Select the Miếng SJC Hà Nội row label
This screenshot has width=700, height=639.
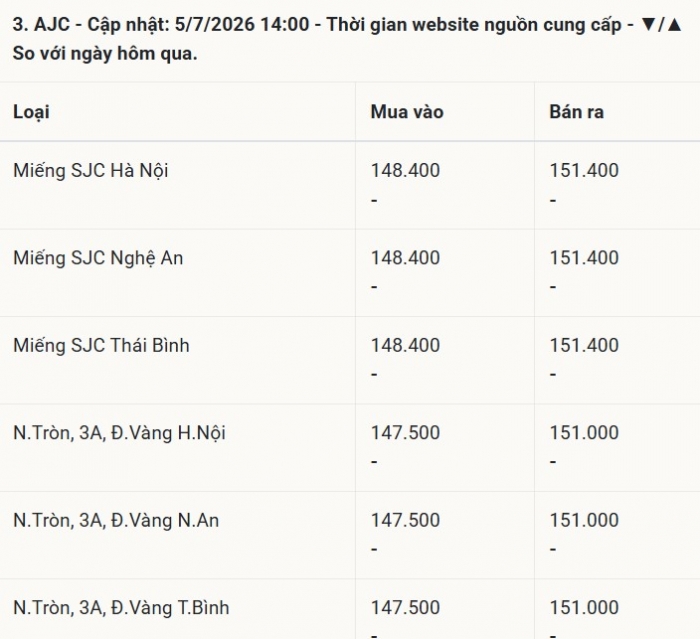(x=91, y=171)
